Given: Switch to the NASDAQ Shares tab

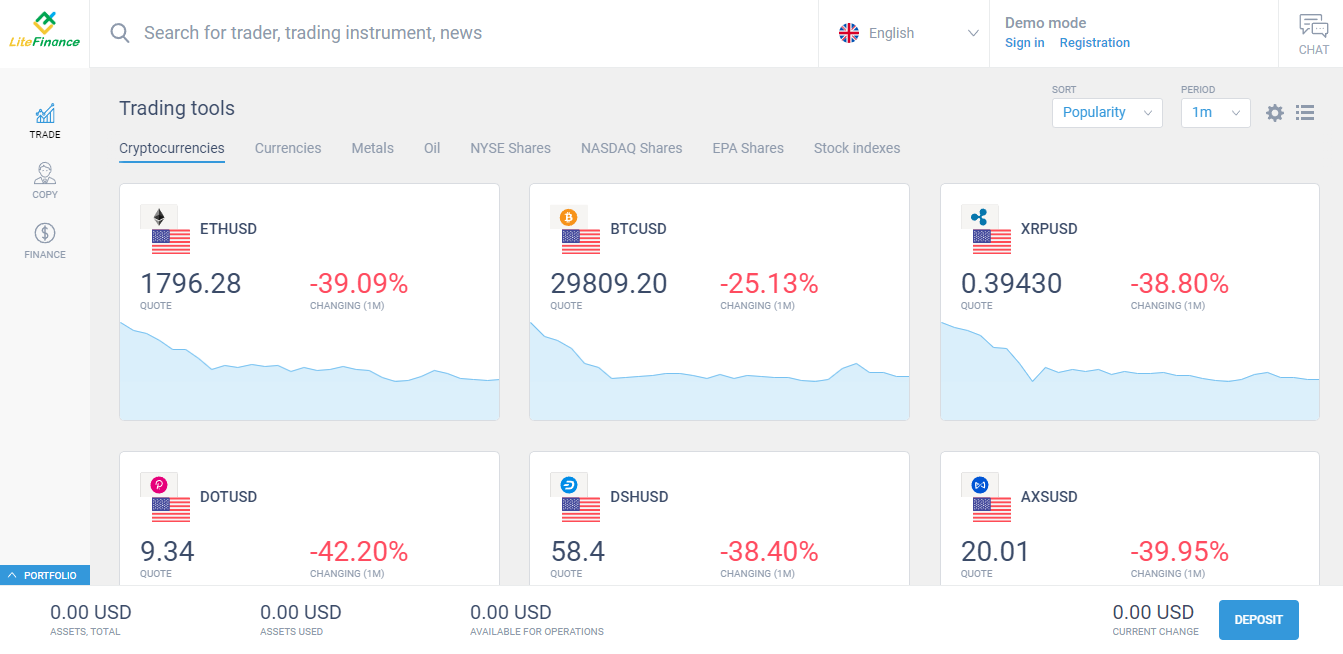Looking at the screenshot, I should tap(631, 148).
